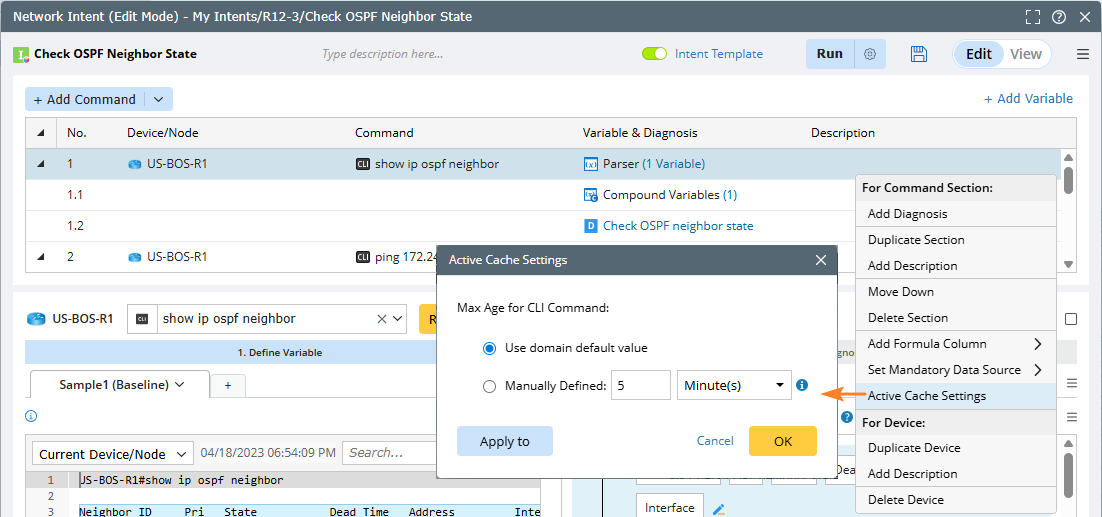Click the Run settings gear icon
1102x517 pixels.
coord(870,54)
